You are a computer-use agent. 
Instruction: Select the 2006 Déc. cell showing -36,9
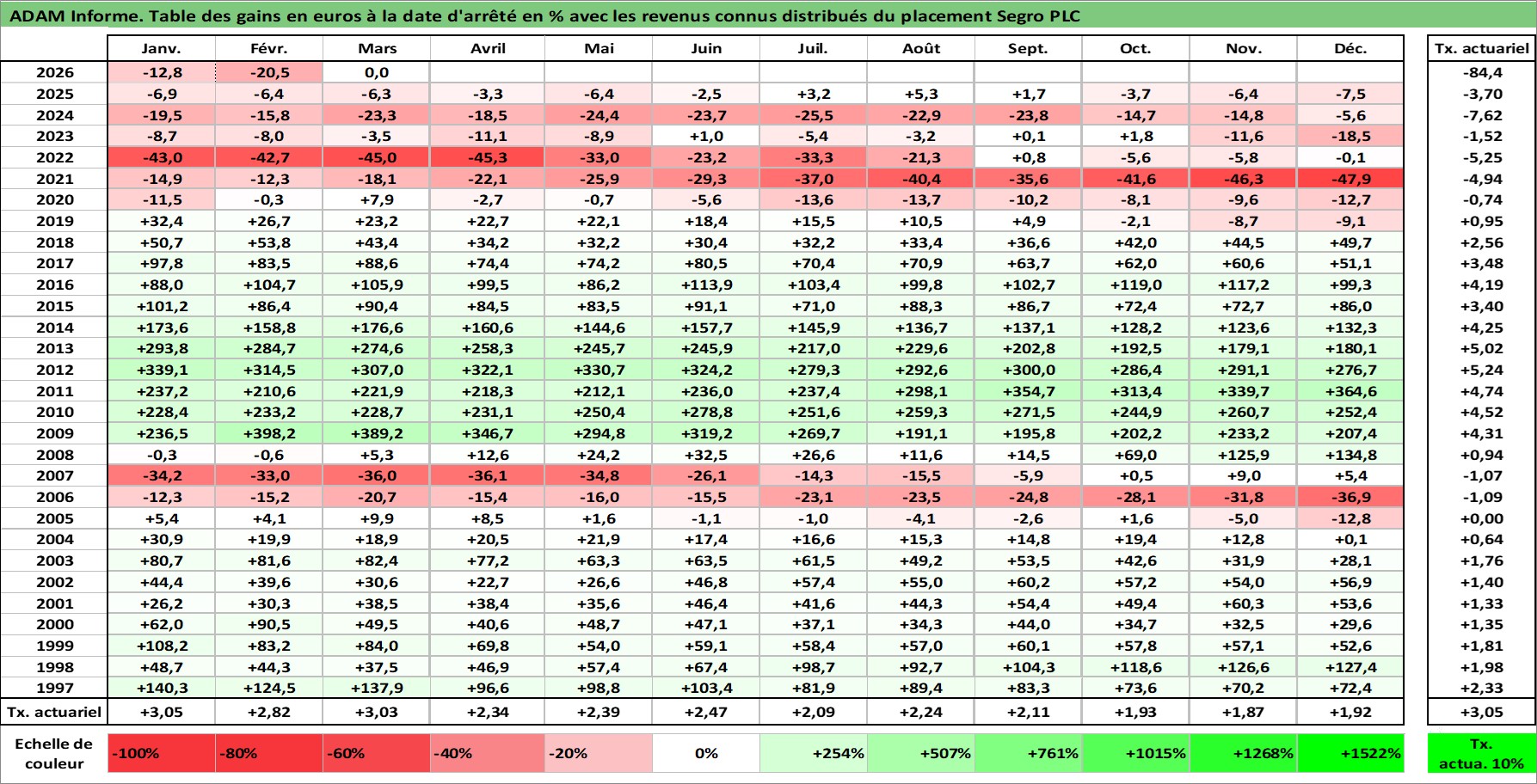point(1350,497)
